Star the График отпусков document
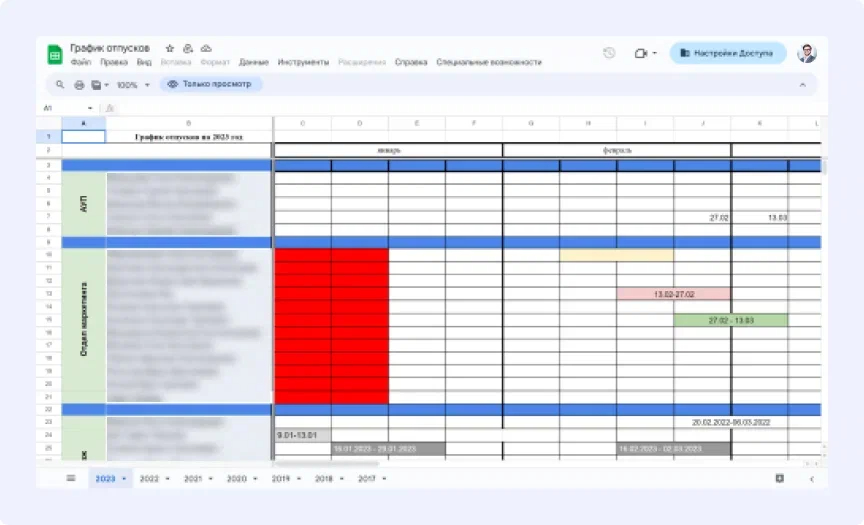 pos(170,48)
